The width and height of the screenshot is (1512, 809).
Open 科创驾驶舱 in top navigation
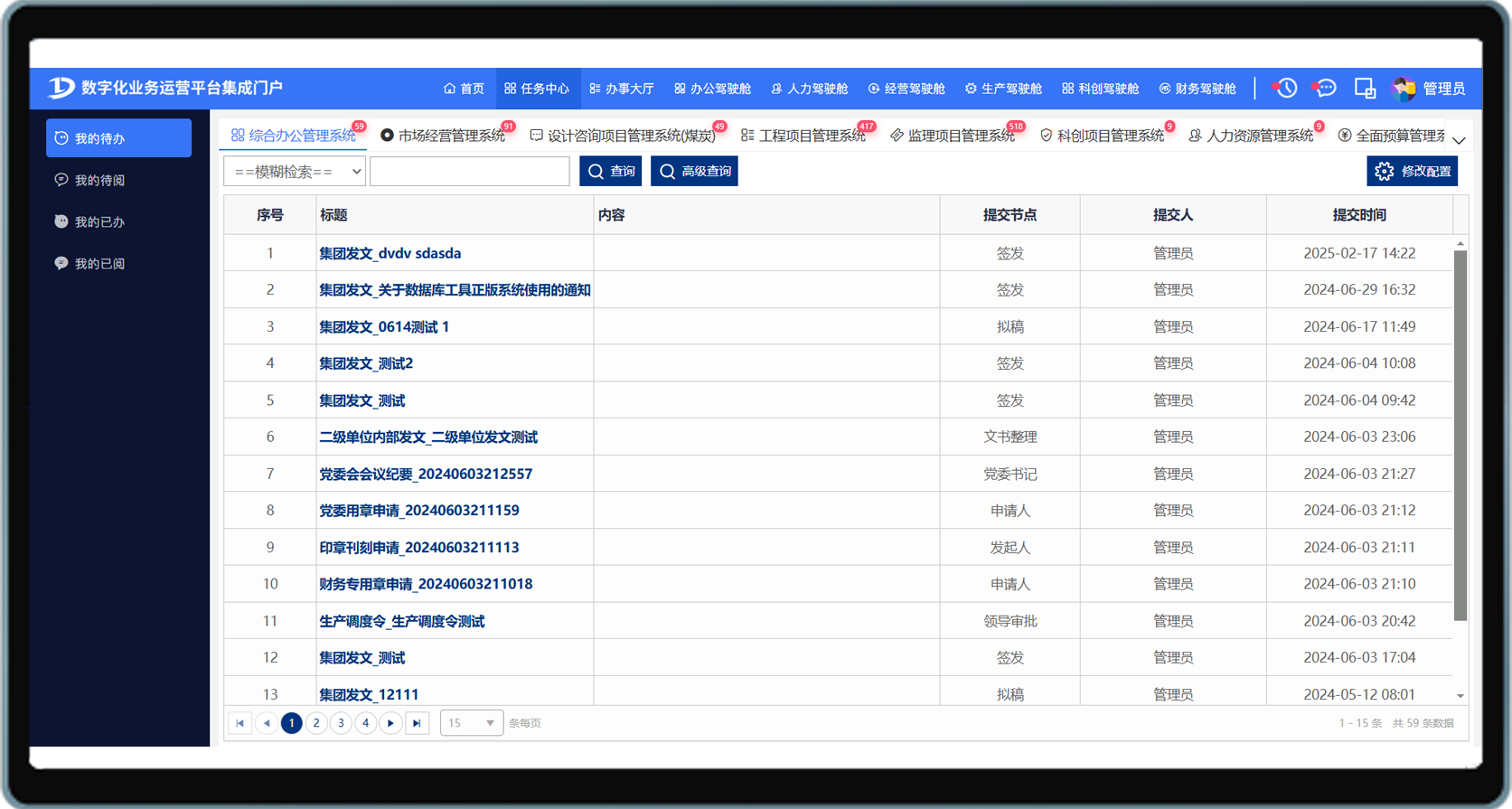[1100, 89]
